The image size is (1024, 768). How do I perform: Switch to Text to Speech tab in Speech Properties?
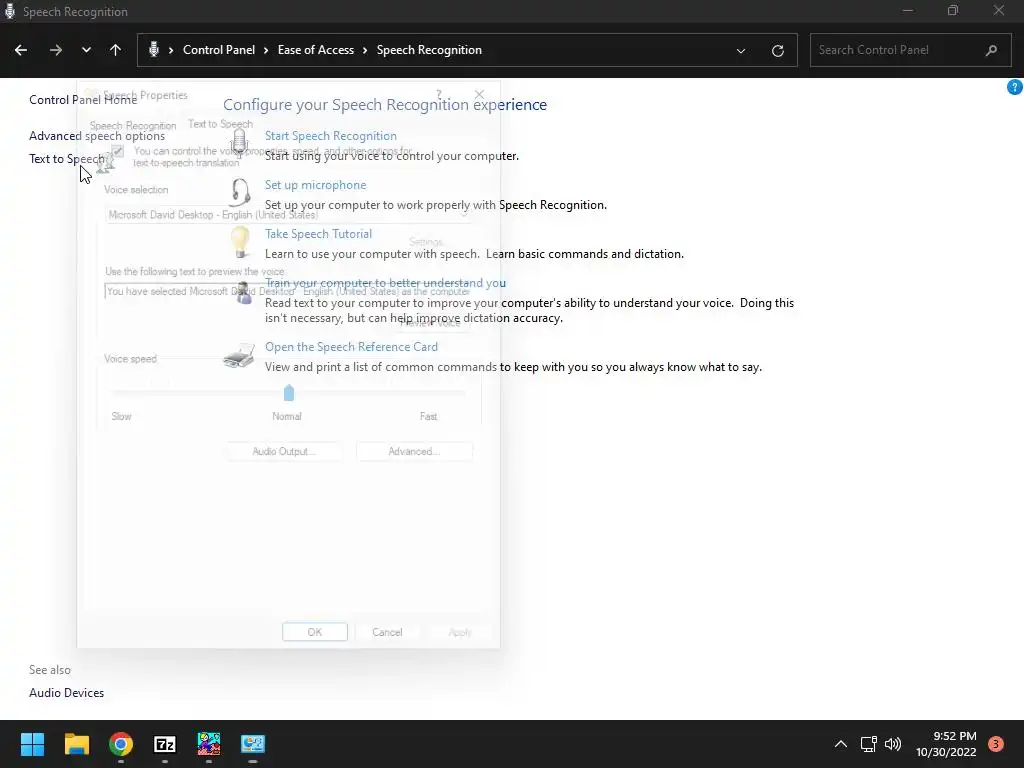(220, 124)
